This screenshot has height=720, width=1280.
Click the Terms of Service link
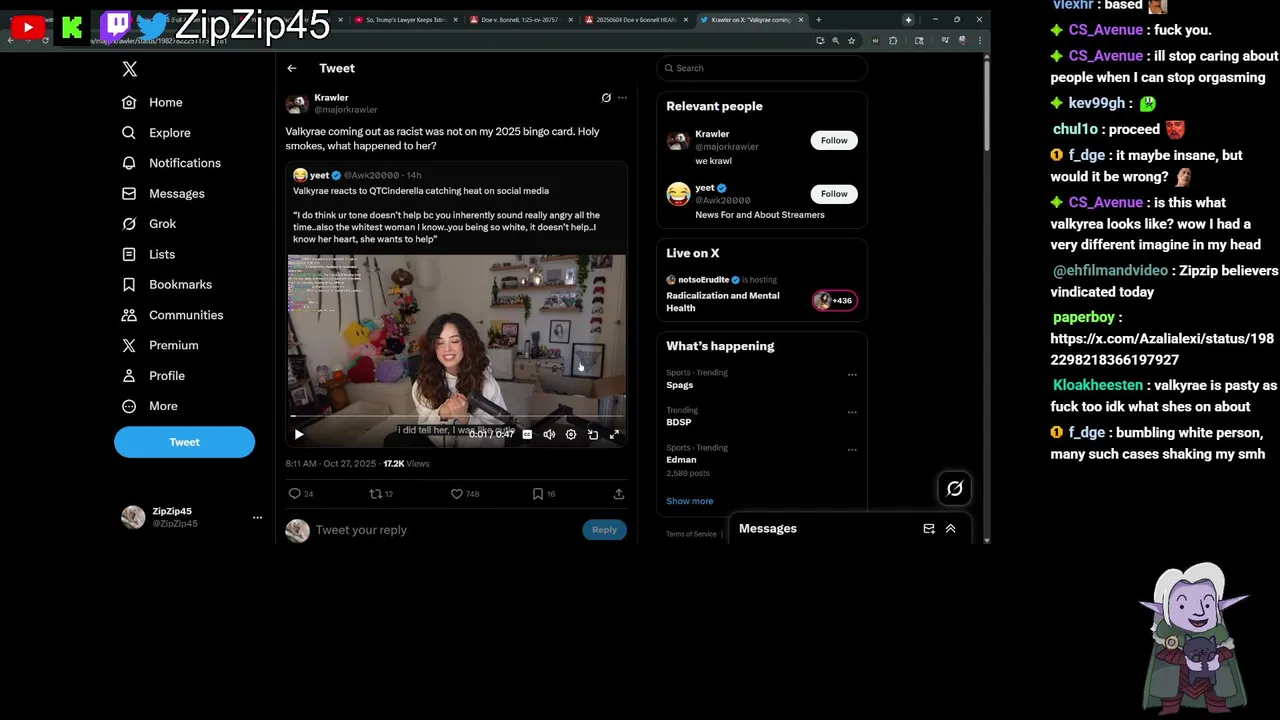point(691,534)
